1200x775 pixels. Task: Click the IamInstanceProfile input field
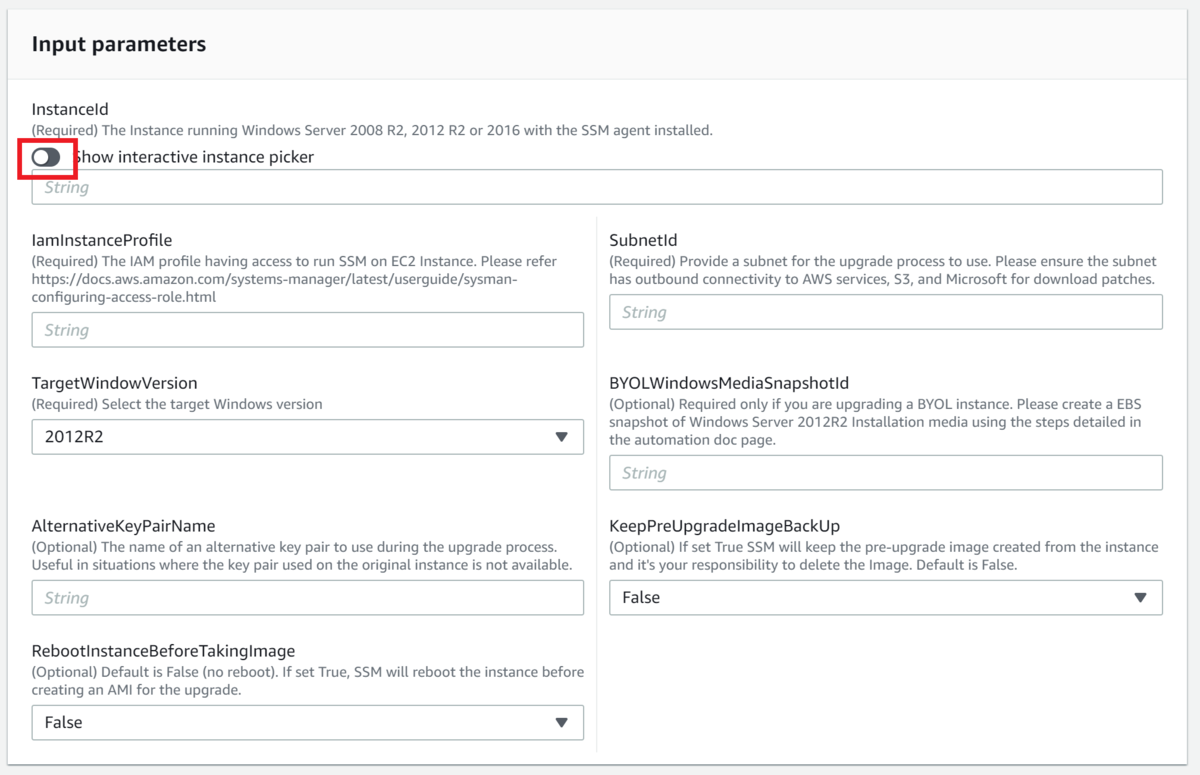(308, 330)
